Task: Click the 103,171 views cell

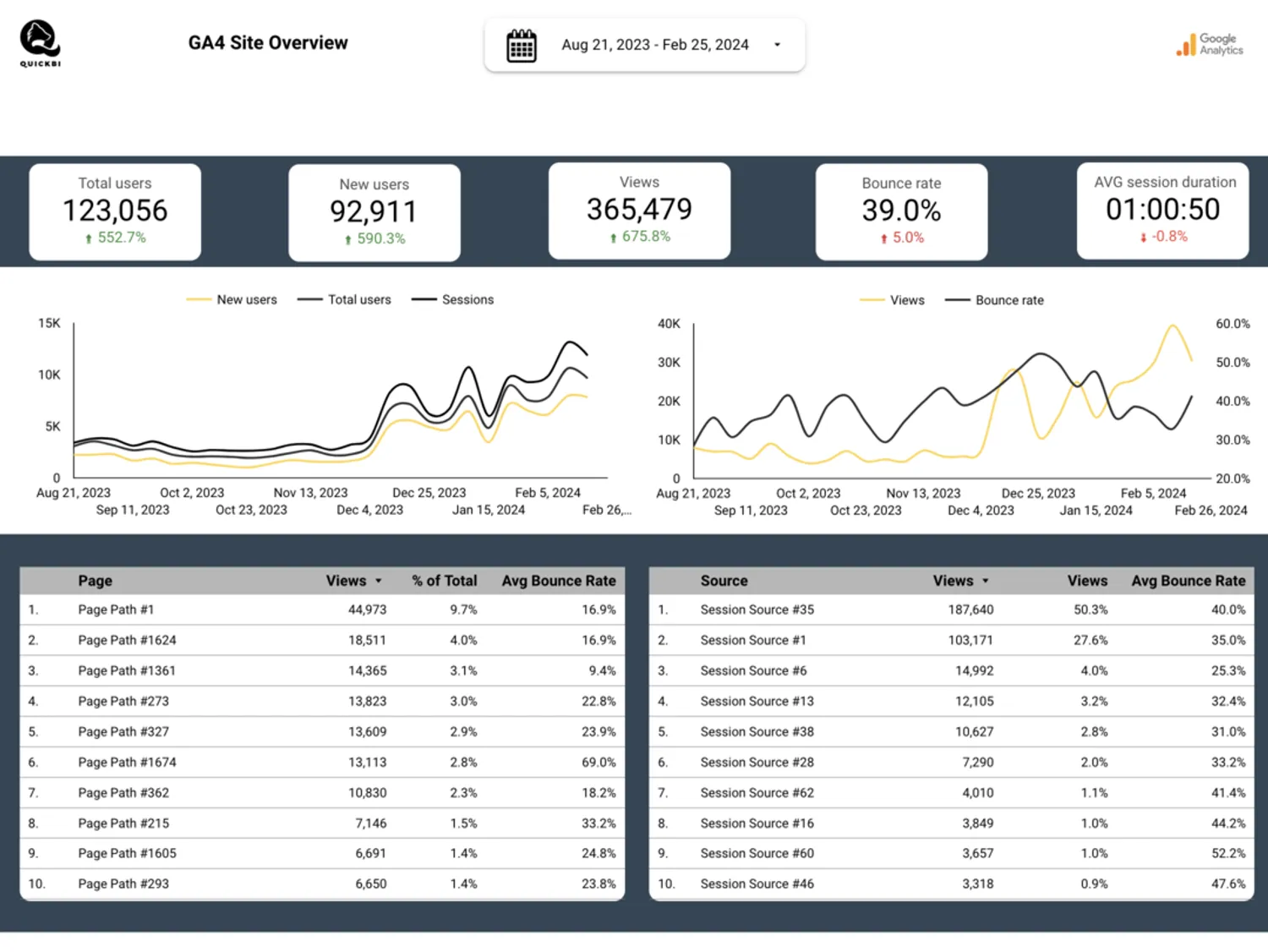Action: (x=970, y=640)
